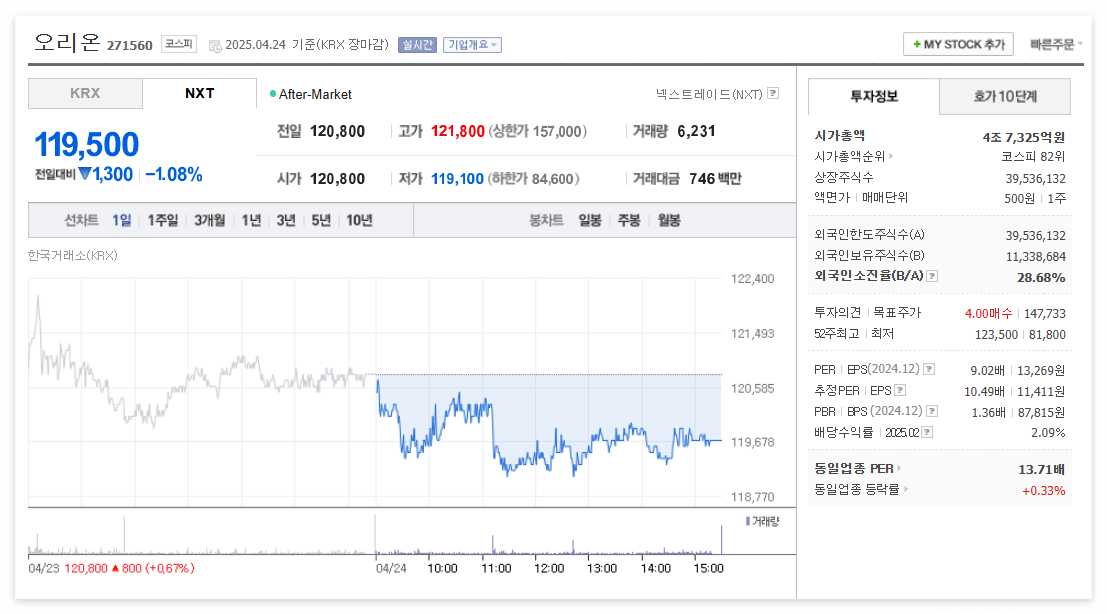Select the 주봉 candlestick tab
The width and height of the screenshot is (1107, 614).
[x=628, y=219]
